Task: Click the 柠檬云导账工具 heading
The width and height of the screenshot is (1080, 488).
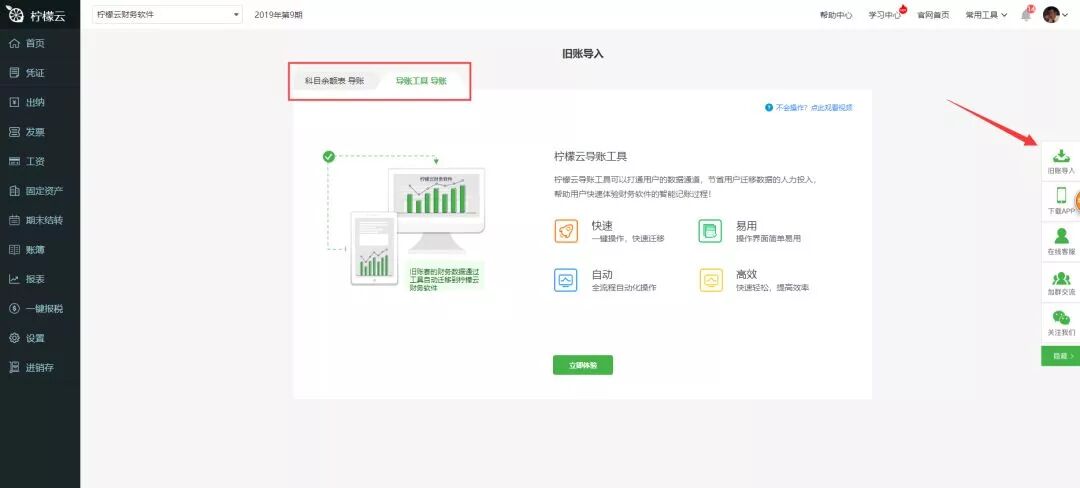Action: 590,156
